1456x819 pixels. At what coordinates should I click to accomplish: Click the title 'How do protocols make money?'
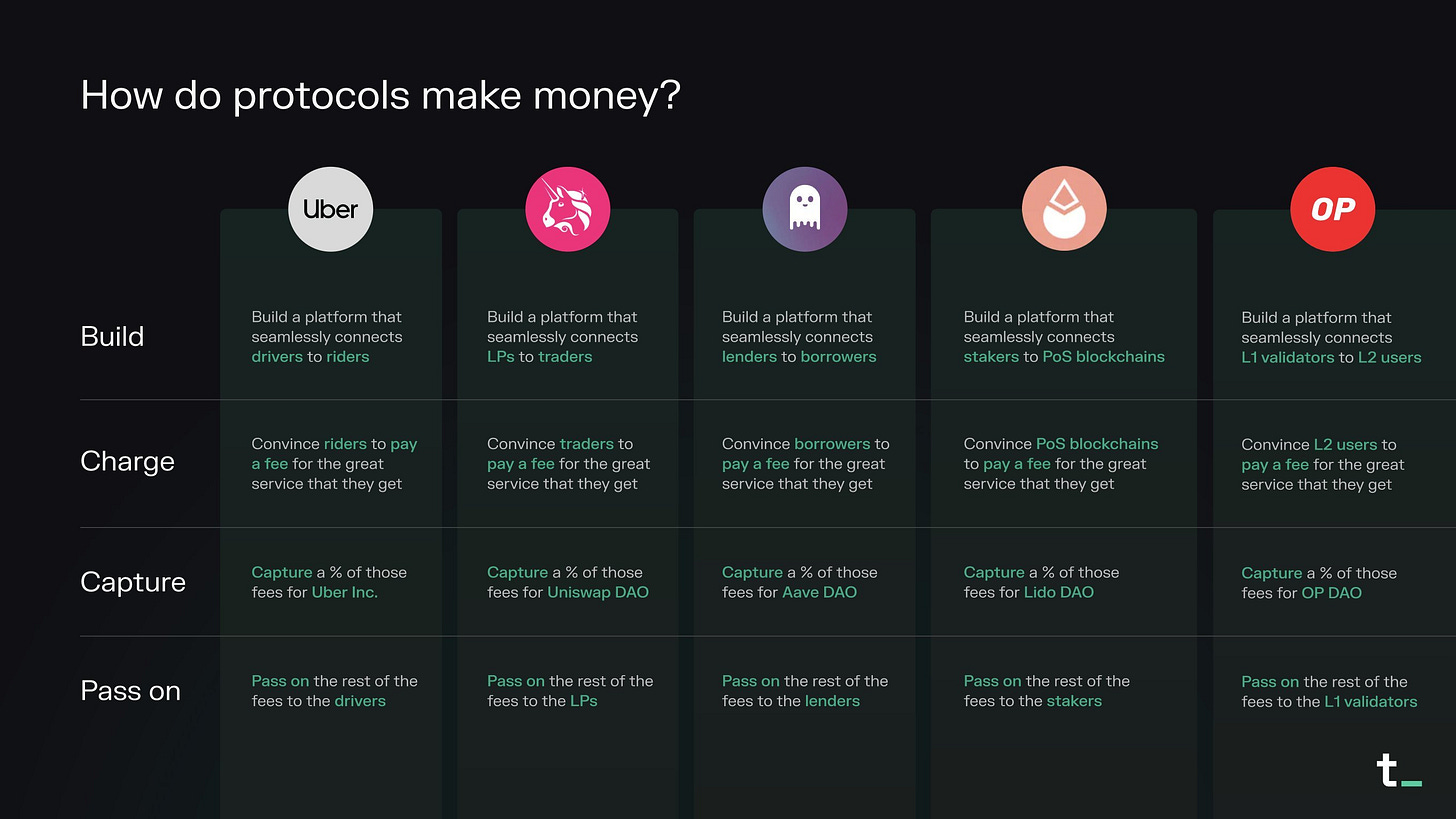click(380, 95)
